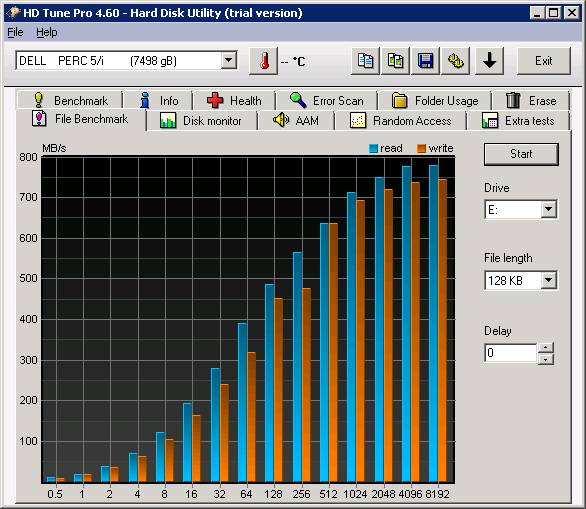Image resolution: width=586 pixels, height=509 pixels.
Task: Open options with the gear-wrench icon
Action: [456, 61]
